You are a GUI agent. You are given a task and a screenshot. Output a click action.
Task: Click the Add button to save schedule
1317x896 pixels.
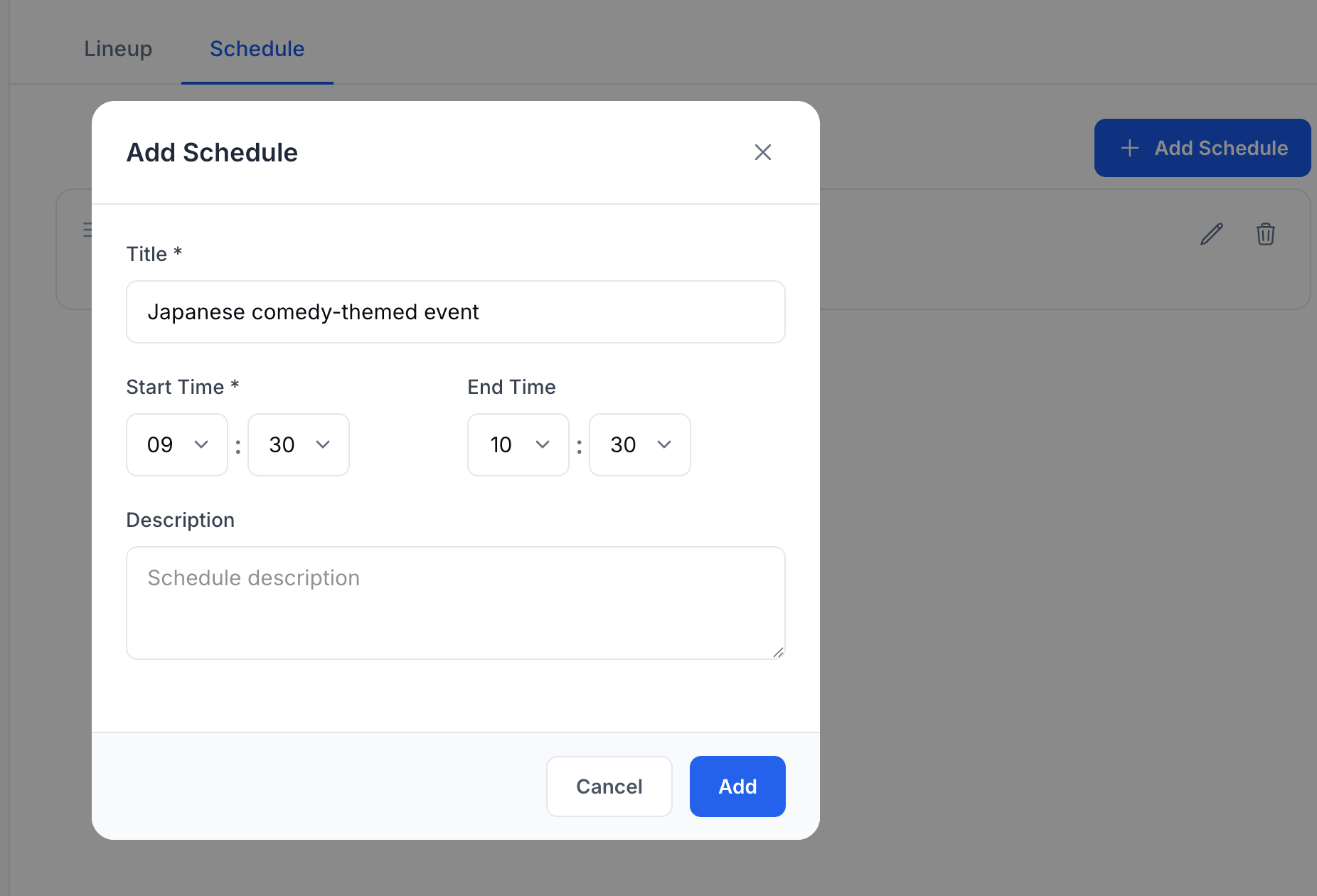(737, 786)
